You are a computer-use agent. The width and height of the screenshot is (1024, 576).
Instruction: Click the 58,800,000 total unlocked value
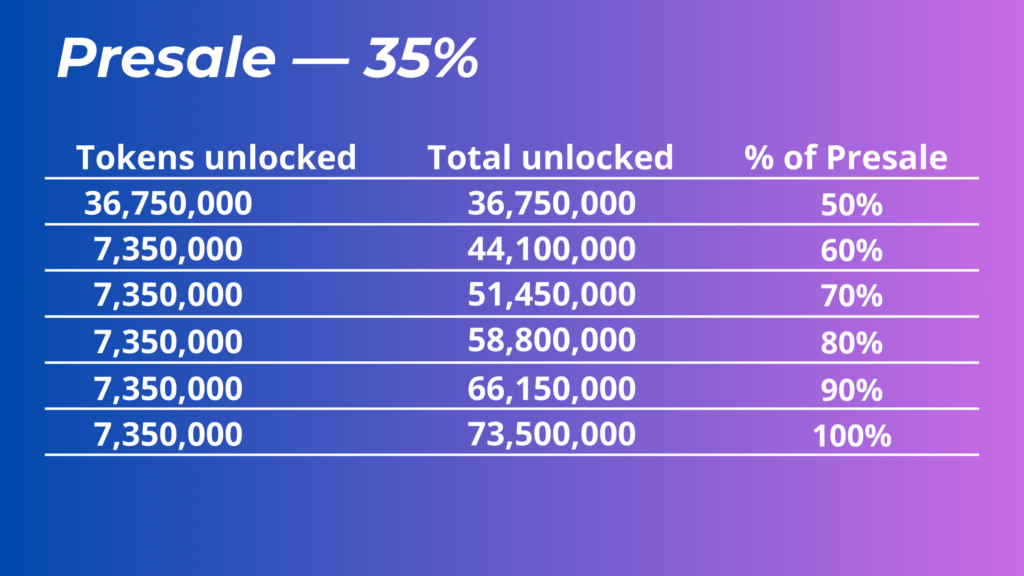click(x=551, y=341)
